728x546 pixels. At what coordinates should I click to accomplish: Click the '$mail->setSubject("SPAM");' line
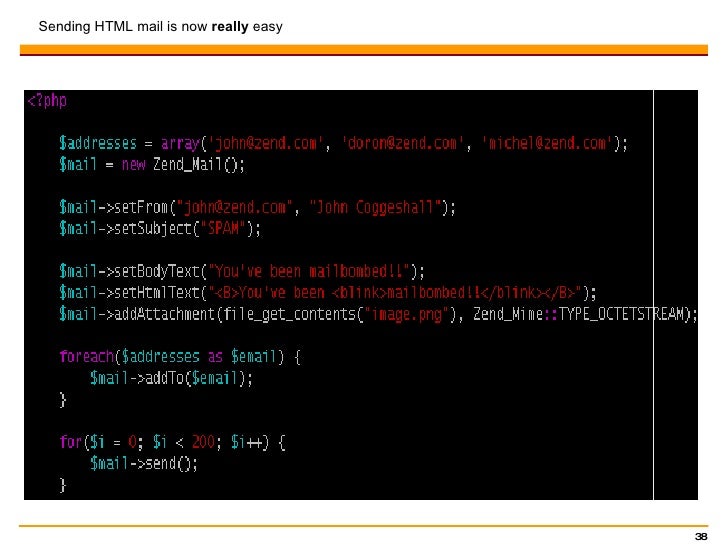(x=160, y=228)
